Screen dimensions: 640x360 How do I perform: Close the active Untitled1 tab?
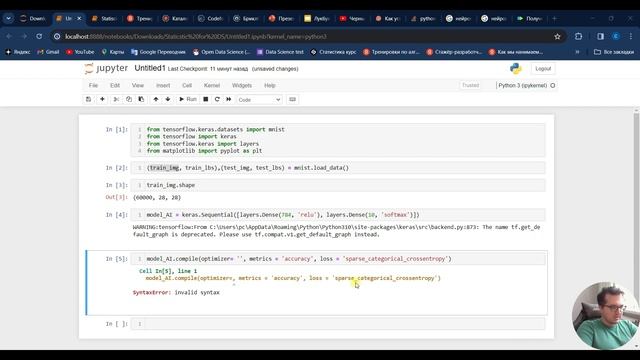click(x=79, y=18)
